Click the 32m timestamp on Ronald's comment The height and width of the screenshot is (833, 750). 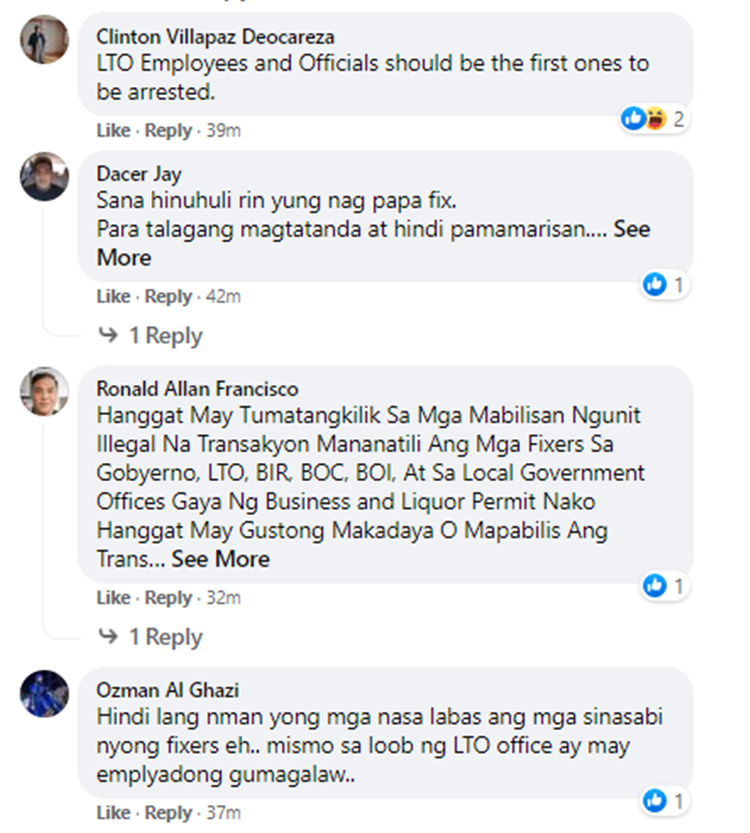click(223, 598)
